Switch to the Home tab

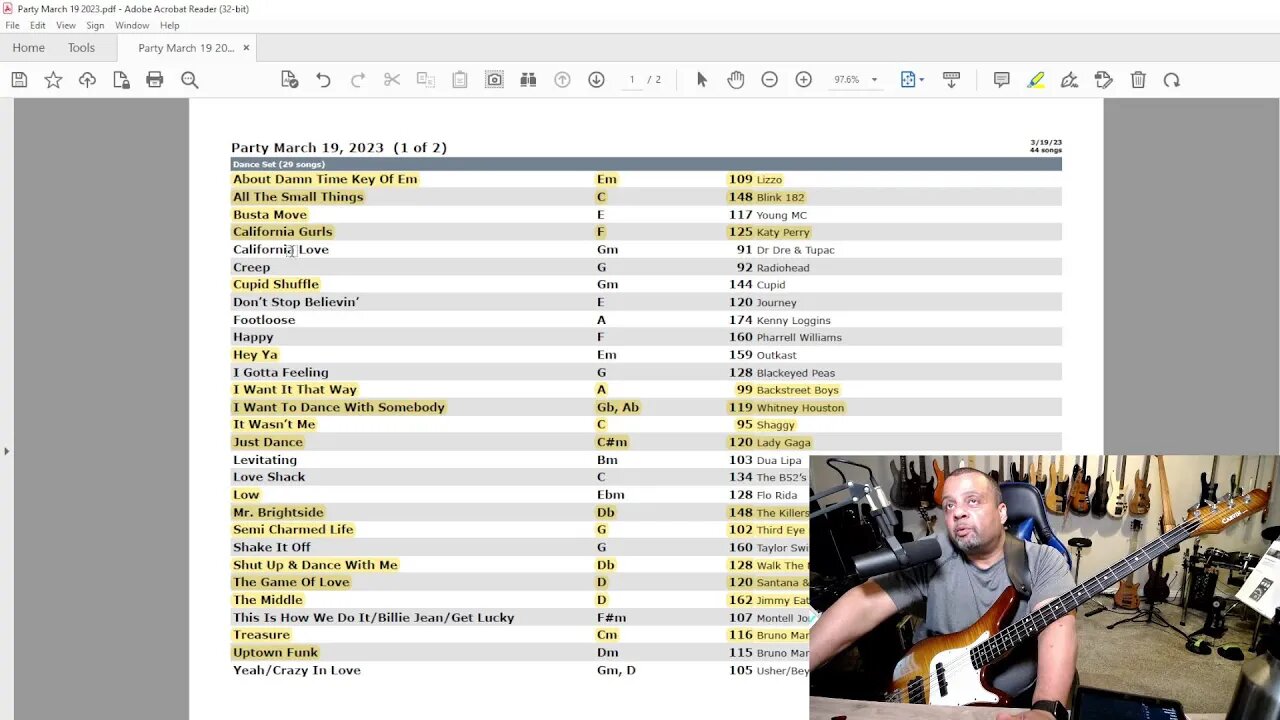pyautogui.click(x=28, y=48)
